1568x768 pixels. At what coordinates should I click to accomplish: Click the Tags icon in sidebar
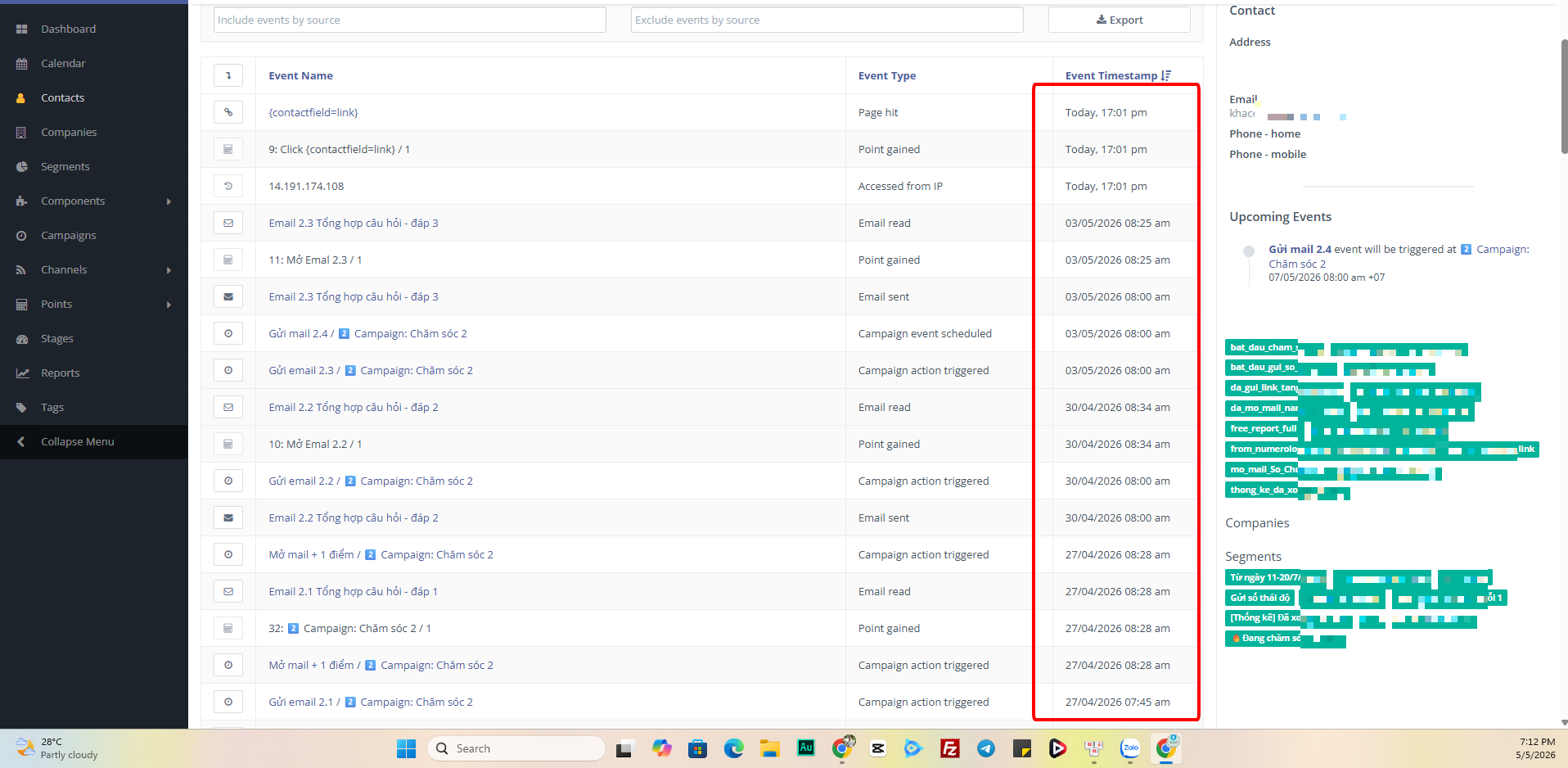[21, 407]
